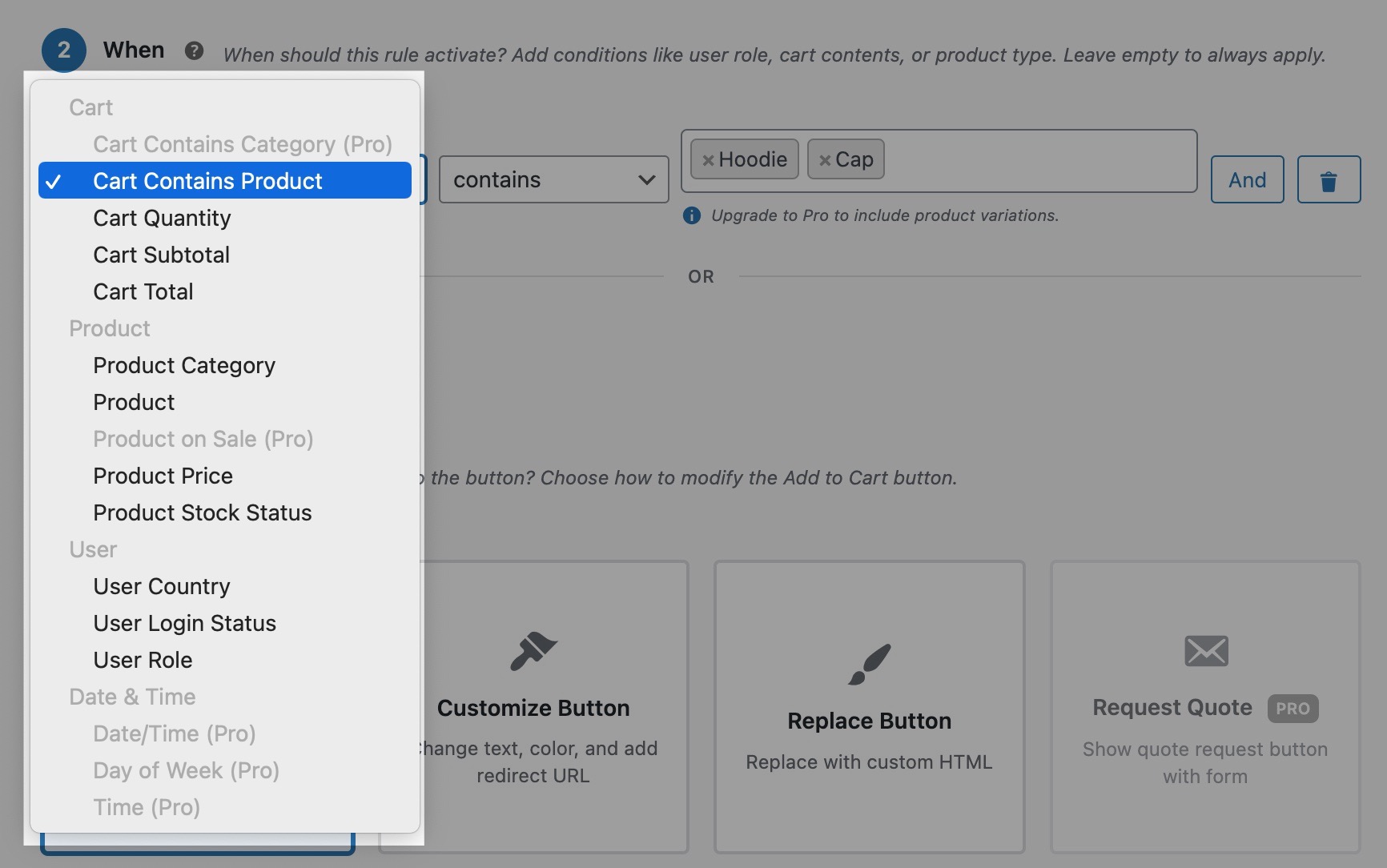Select Cart Quantity condition

tap(163, 217)
